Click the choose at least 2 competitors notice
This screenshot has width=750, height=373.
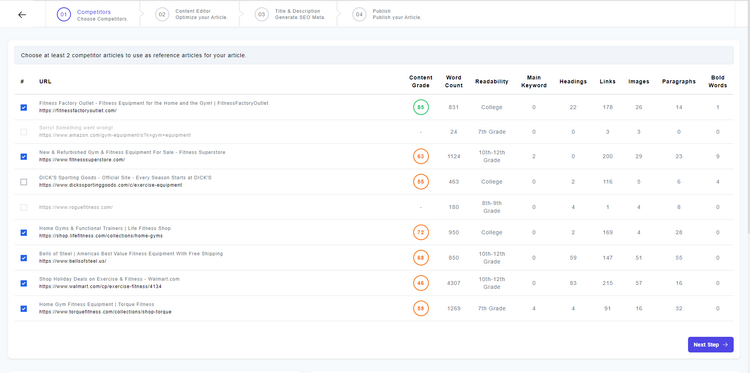[373, 55]
